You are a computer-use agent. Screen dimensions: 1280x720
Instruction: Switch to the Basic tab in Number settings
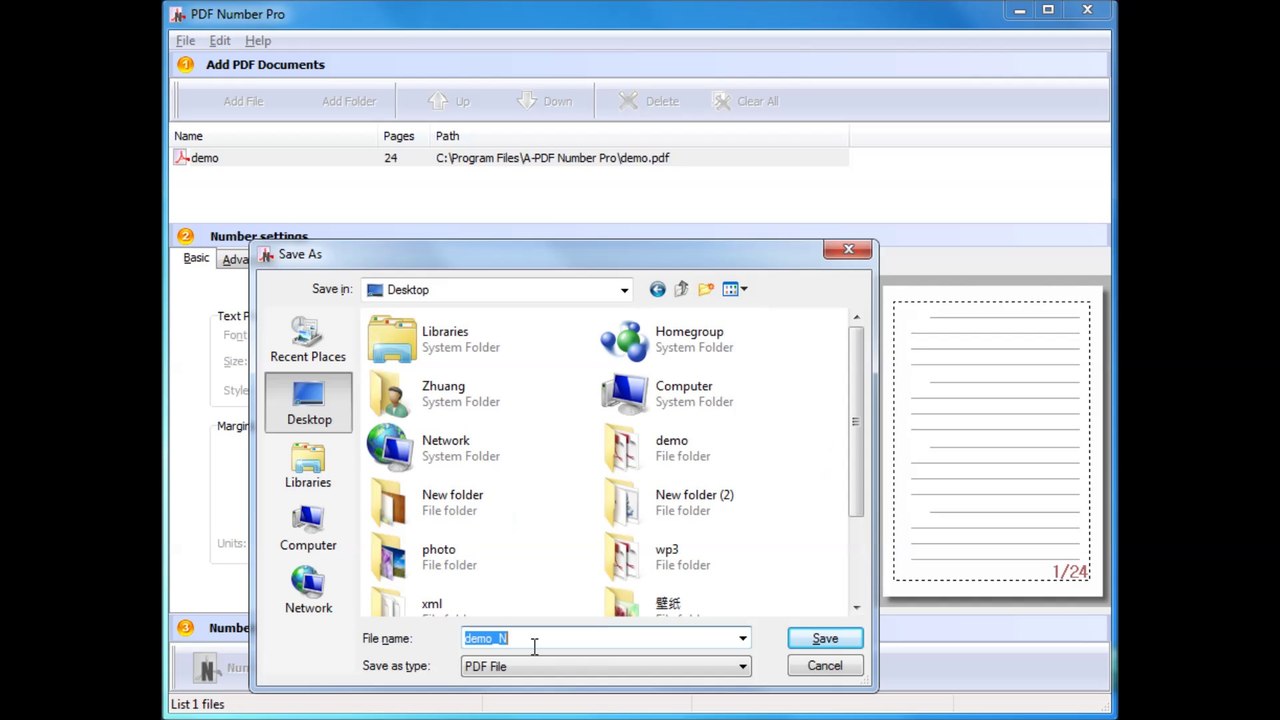pyautogui.click(x=196, y=258)
